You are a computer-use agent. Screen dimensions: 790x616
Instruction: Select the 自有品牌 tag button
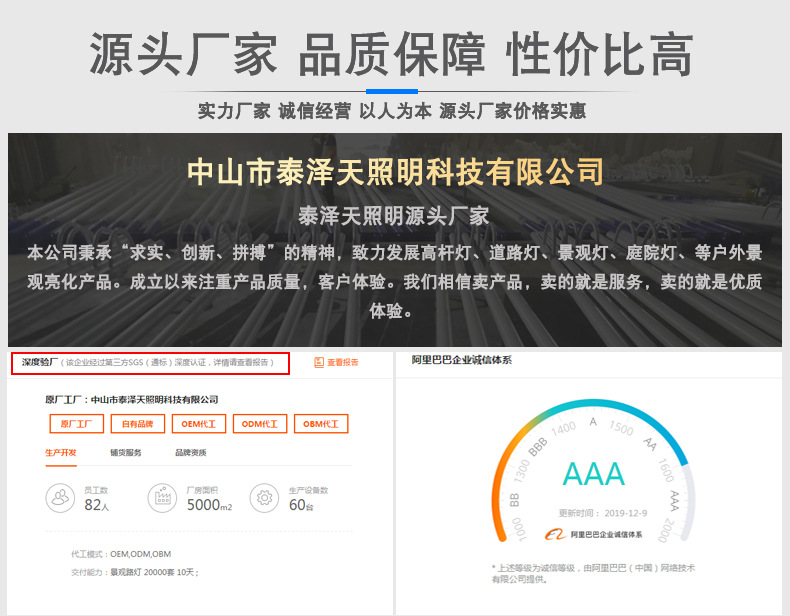(x=138, y=424)
